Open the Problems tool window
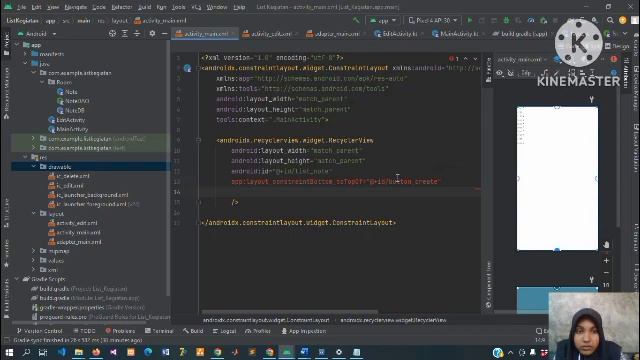 click(120, 331)
